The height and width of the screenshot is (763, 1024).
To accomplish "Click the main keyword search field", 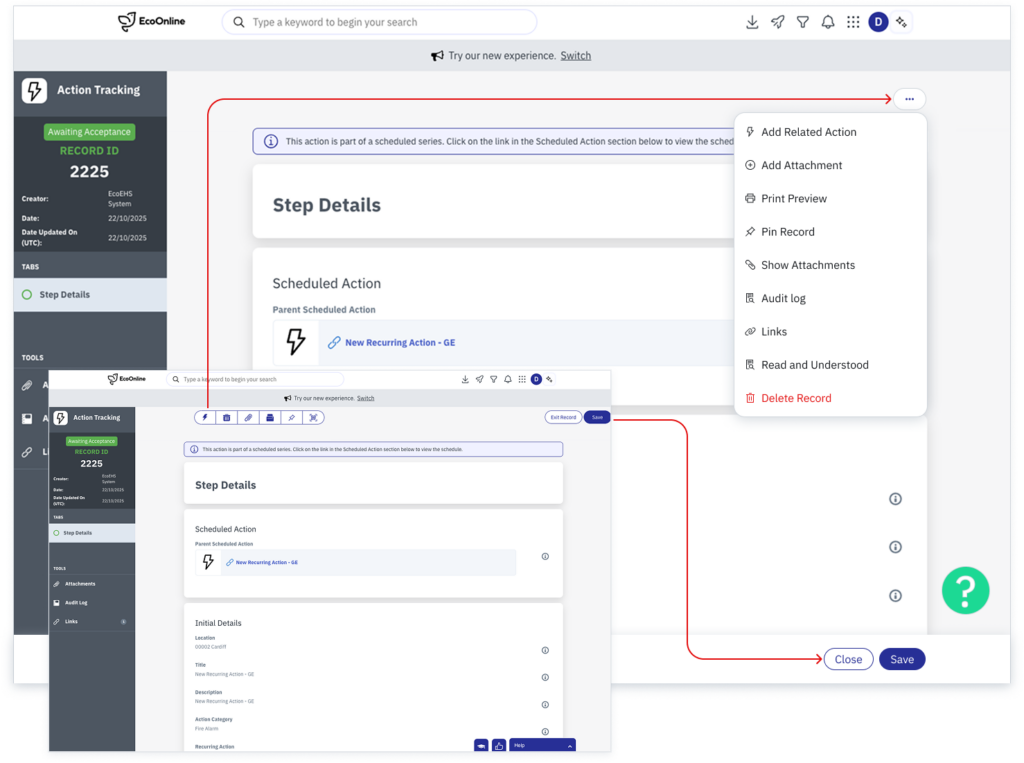I will click(380, 22).
